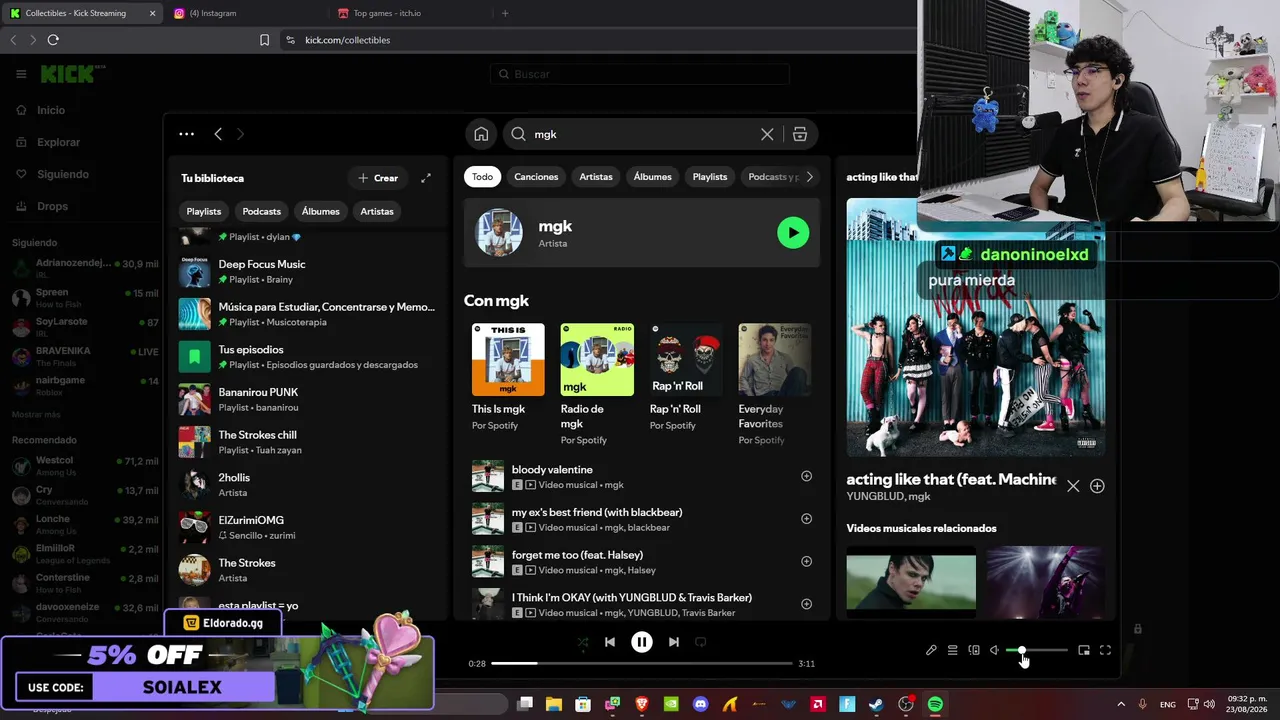
Task: Pause the current song
Action: tap(642, 642)
